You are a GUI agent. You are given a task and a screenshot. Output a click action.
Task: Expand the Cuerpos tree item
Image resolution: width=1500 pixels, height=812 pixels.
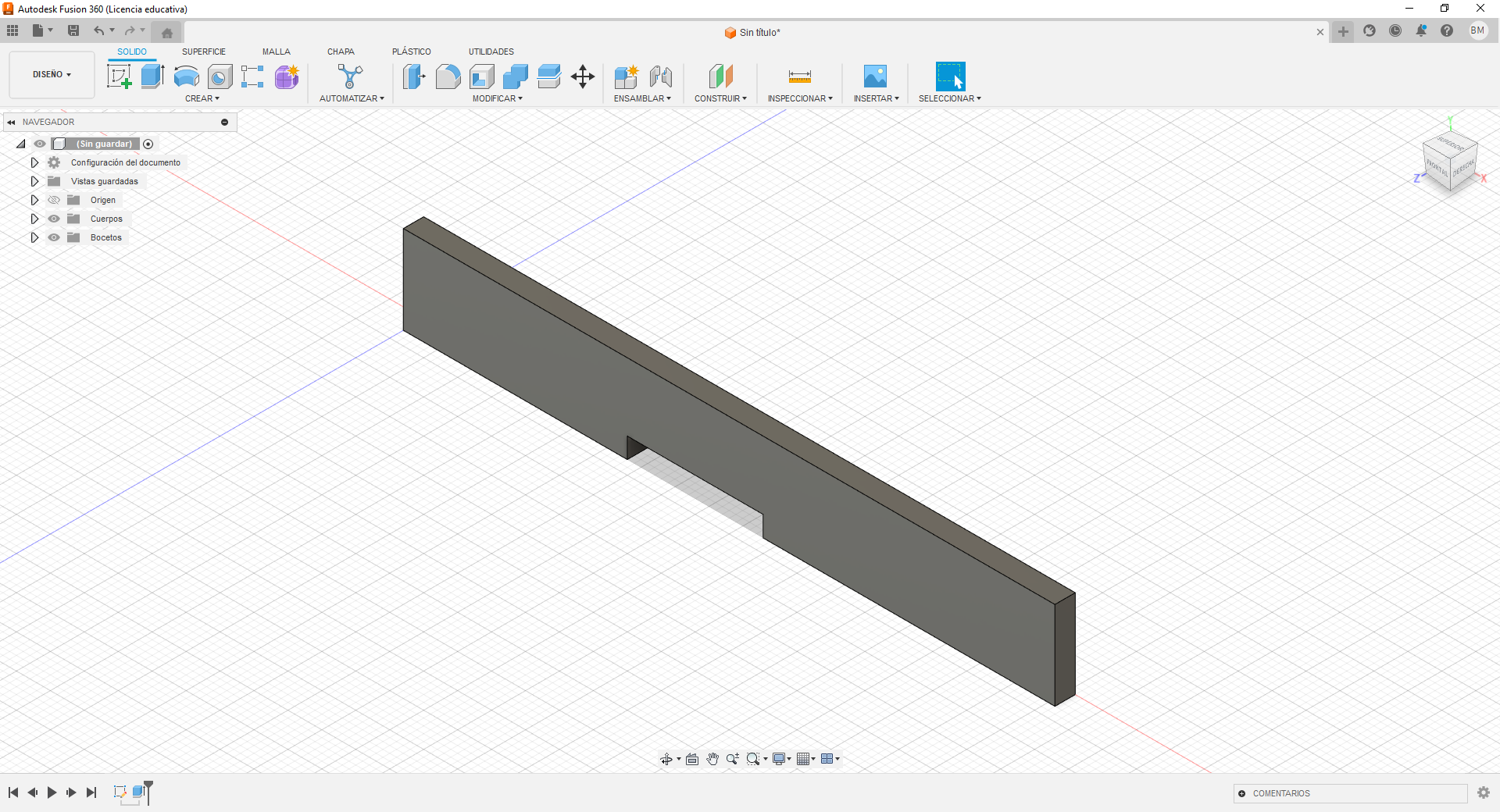click(34, 219)
